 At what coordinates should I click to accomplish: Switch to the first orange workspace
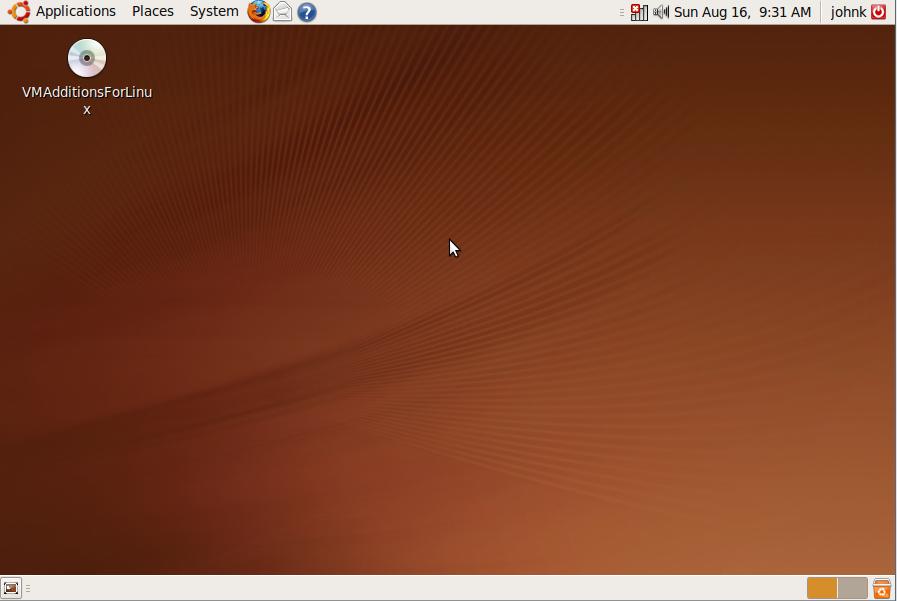pos(822,588)
